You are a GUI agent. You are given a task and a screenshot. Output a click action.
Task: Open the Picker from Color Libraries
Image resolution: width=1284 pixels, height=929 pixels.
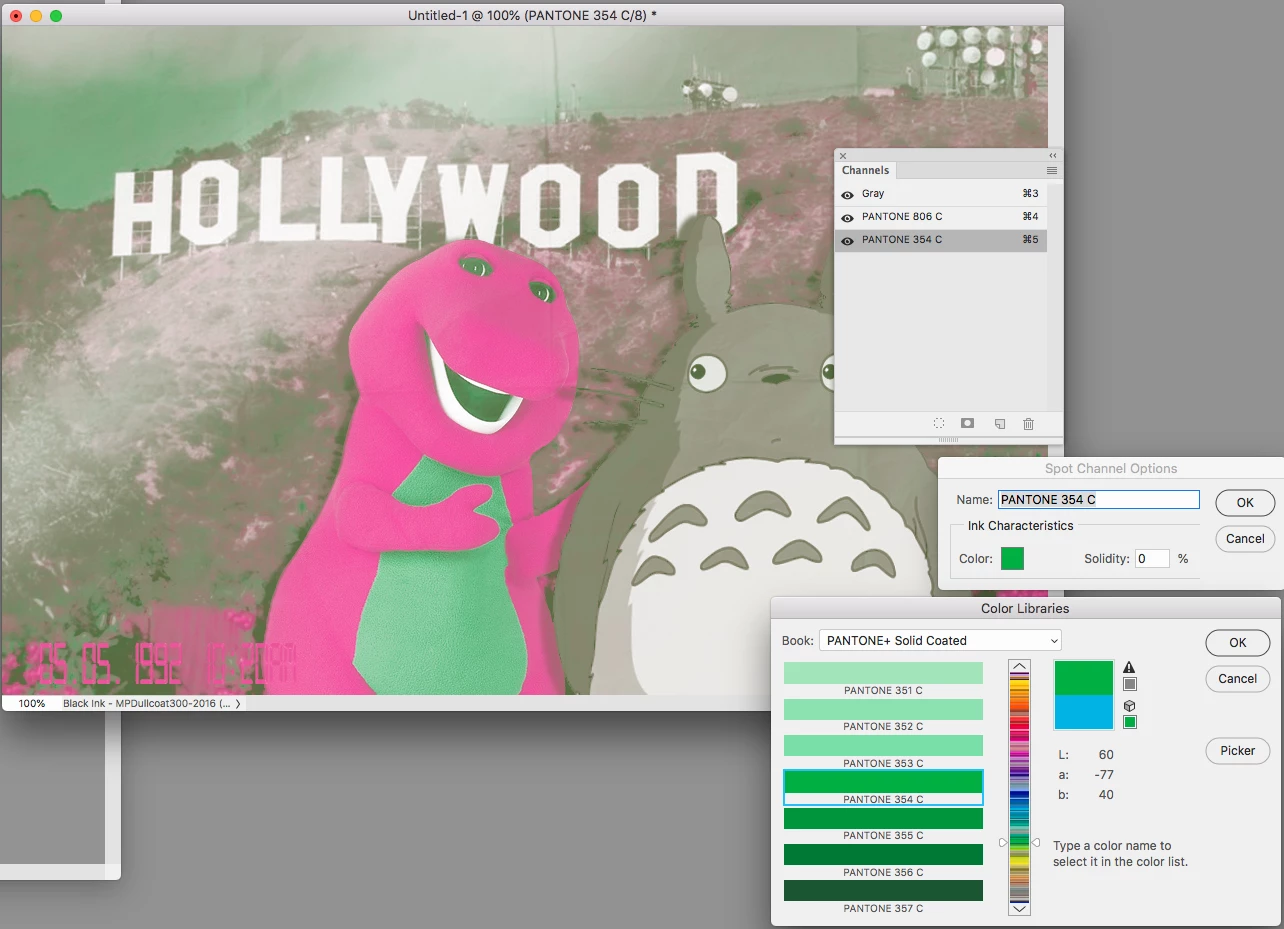[1238, 750]
